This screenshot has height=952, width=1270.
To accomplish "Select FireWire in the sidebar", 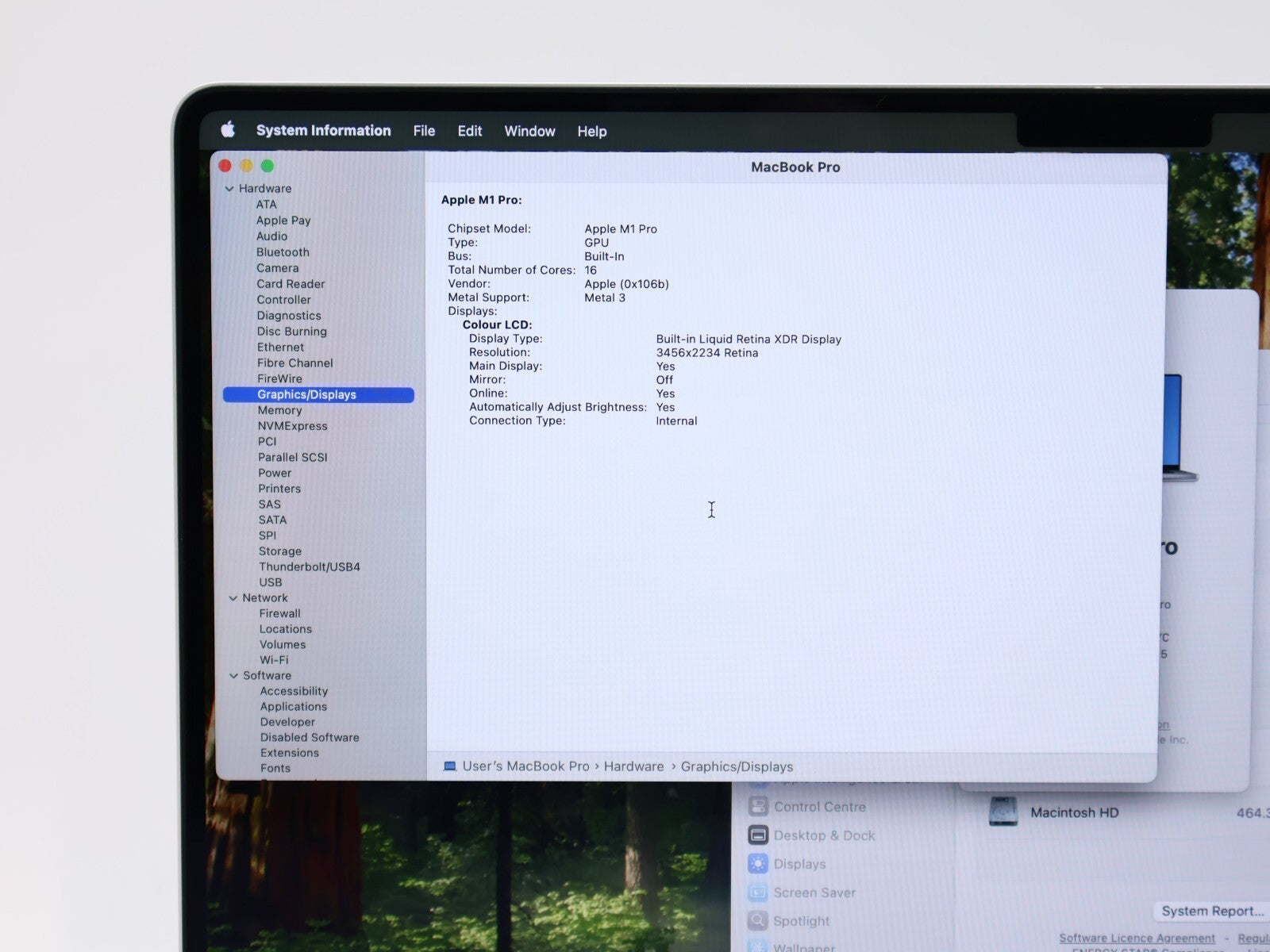I will [279, 379].
